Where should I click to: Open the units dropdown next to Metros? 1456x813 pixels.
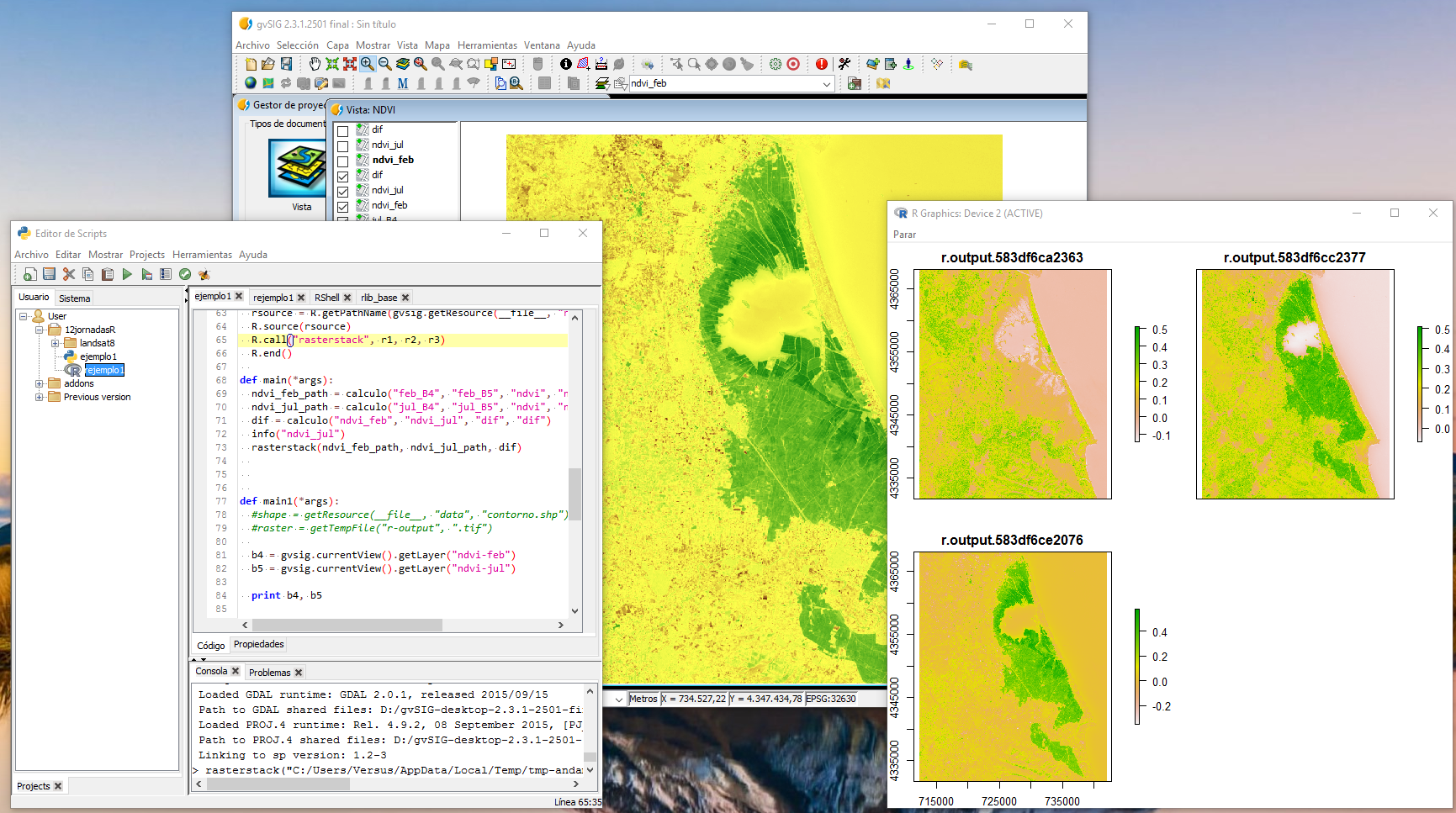click(619, 699)
